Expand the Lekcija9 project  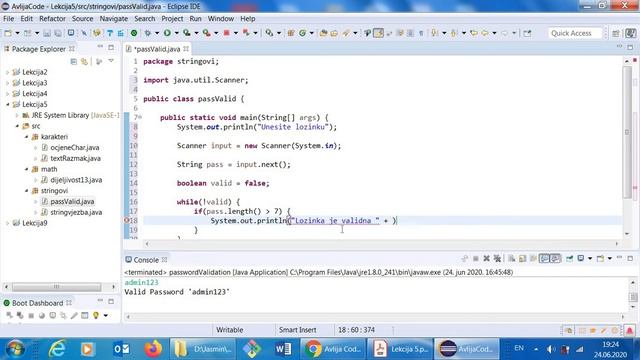(7, 223)
